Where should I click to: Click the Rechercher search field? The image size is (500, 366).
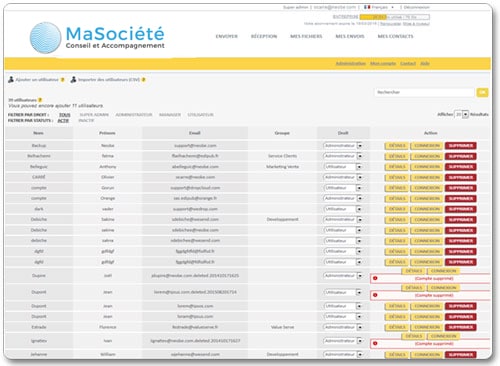tap(424, 92)
